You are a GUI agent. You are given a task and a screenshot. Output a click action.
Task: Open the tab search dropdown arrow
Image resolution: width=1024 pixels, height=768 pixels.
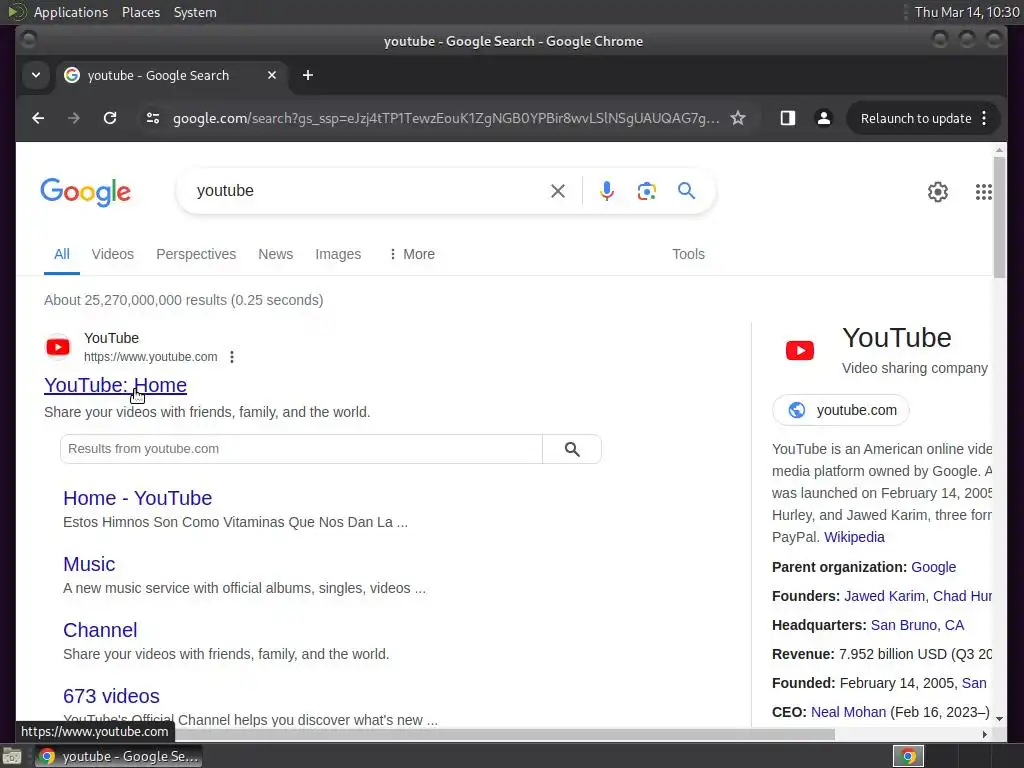[x=36, y=75]
